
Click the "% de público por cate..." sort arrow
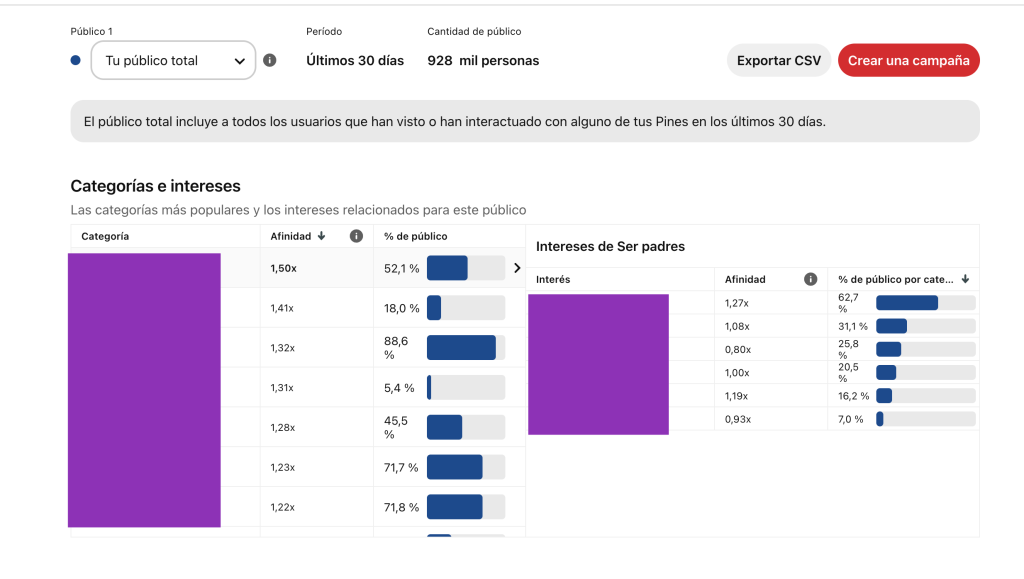tap(965, 280)
